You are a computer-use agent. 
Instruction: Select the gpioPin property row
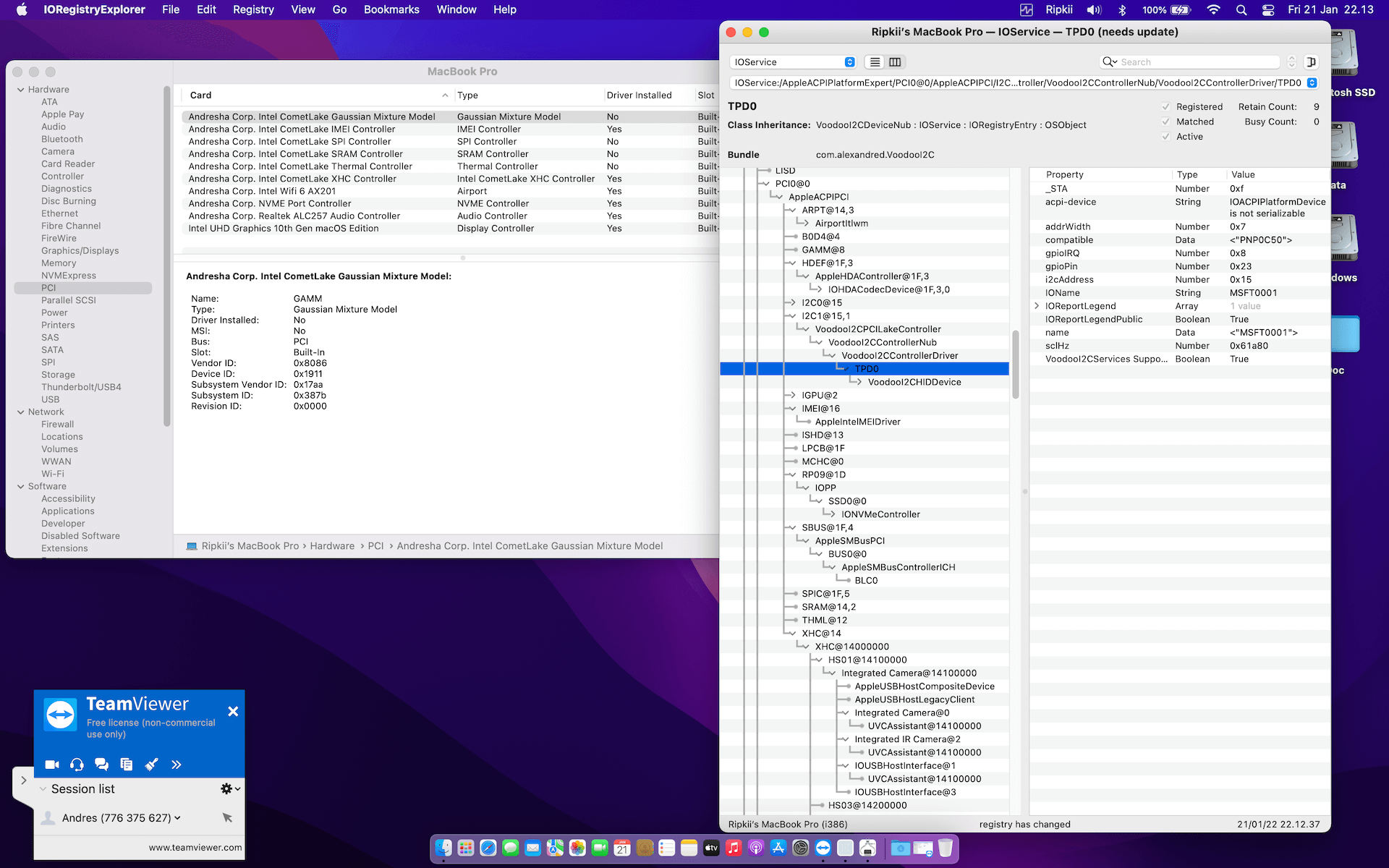[1180, 267]
